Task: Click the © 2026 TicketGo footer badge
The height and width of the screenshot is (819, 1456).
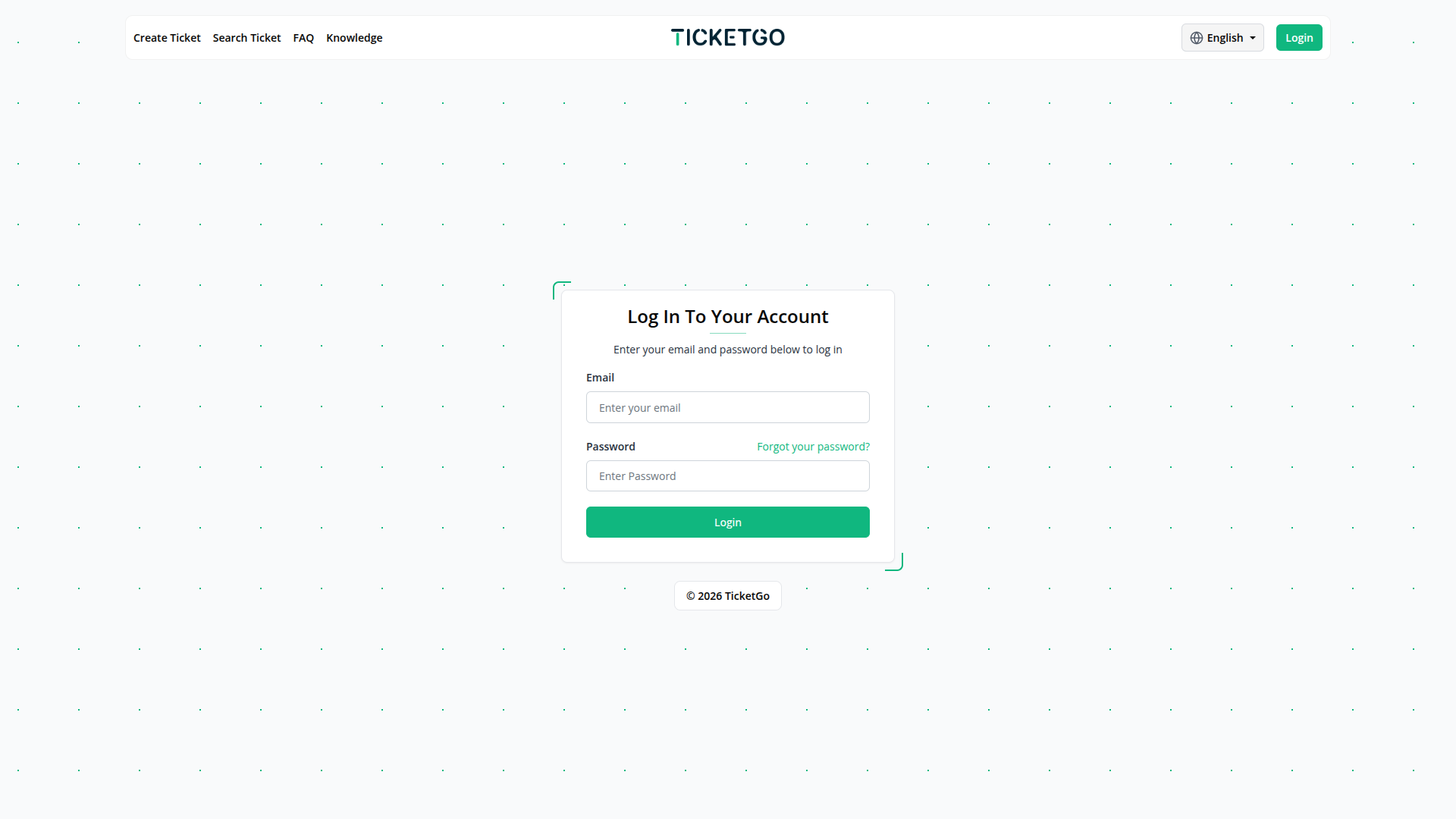Action: [x=727, y=596]
